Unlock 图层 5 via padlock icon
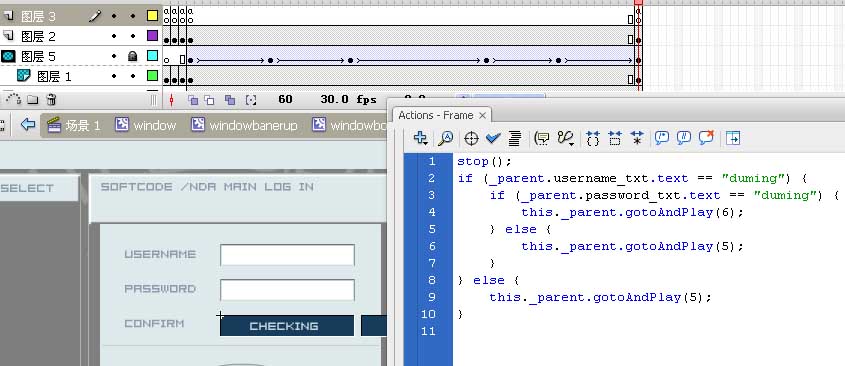 133,56
